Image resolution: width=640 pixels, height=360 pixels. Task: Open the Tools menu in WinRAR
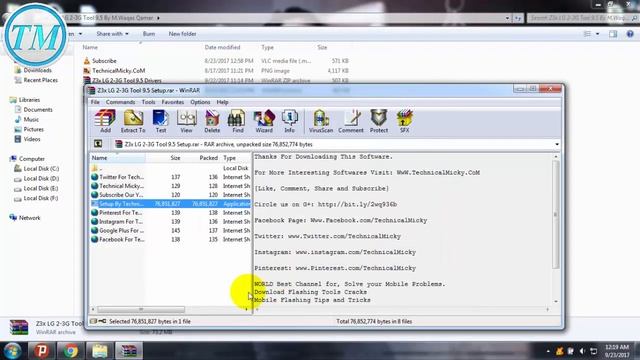148,102
